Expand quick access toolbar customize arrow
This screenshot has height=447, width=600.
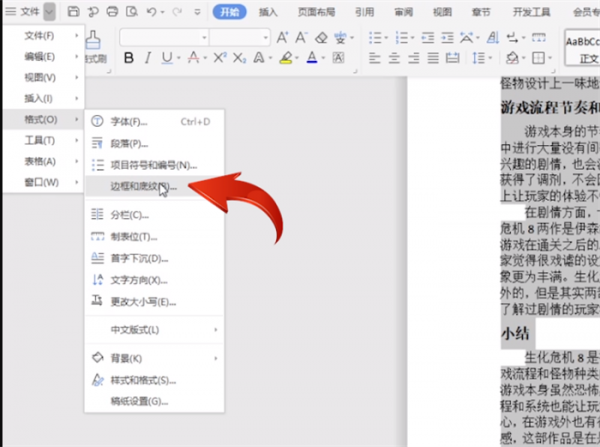[x=197, y=12]
